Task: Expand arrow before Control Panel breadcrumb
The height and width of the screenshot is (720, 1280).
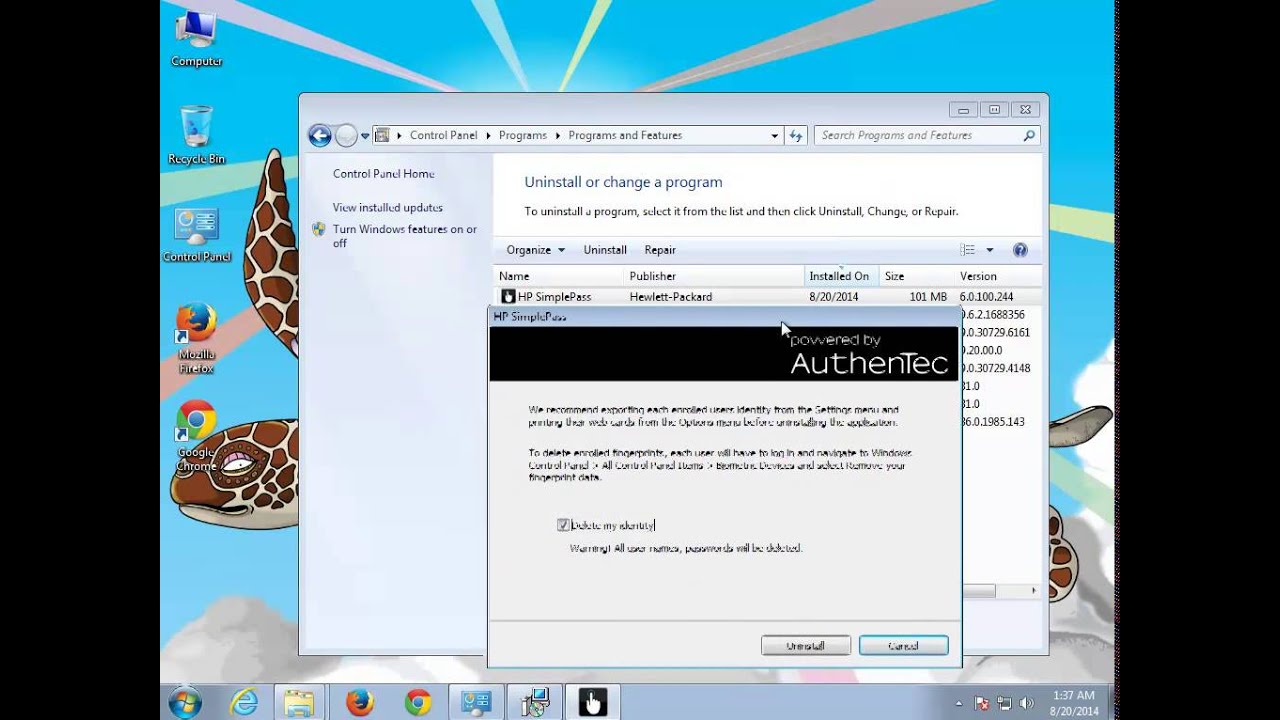Action: 400,135
